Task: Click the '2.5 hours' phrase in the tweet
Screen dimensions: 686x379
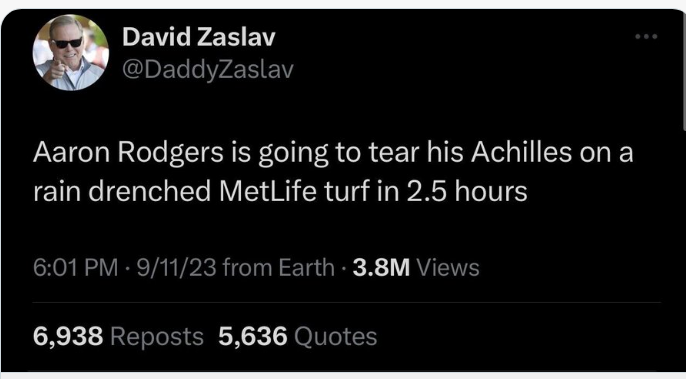Action: tap(467, 191)
